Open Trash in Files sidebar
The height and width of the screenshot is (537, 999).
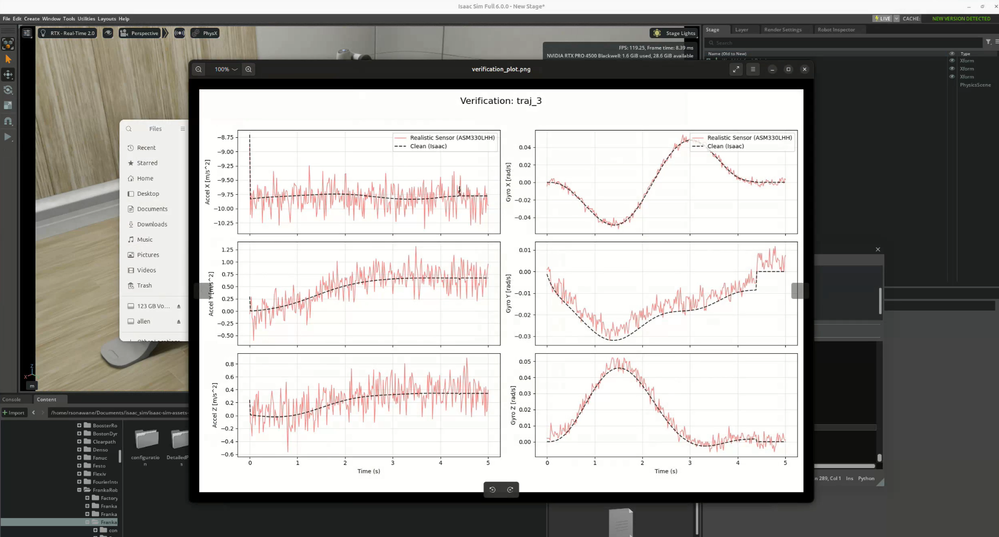pyautogui.click(x=153, y=285)
